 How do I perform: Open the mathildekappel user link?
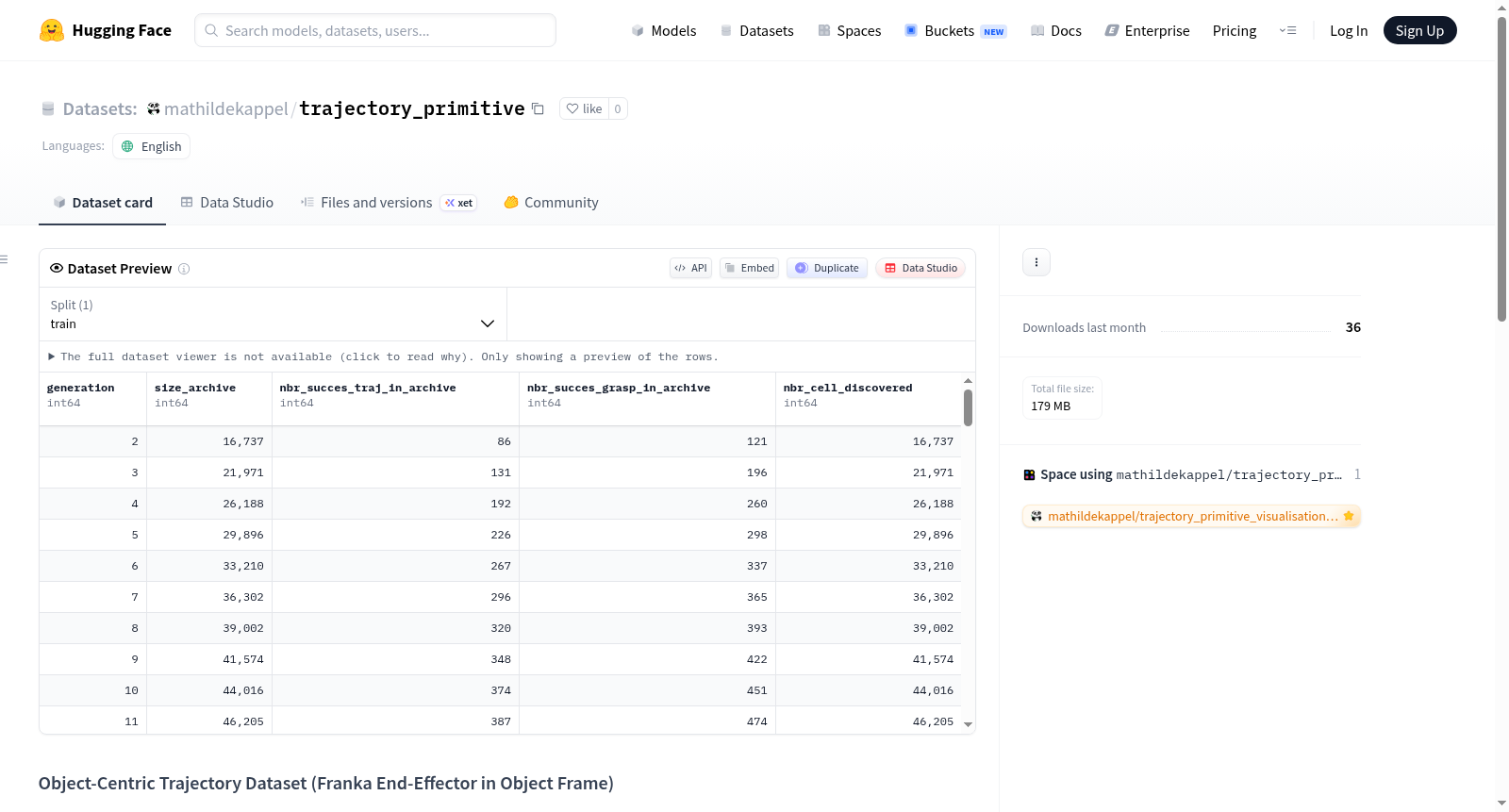tap(226, 109)
